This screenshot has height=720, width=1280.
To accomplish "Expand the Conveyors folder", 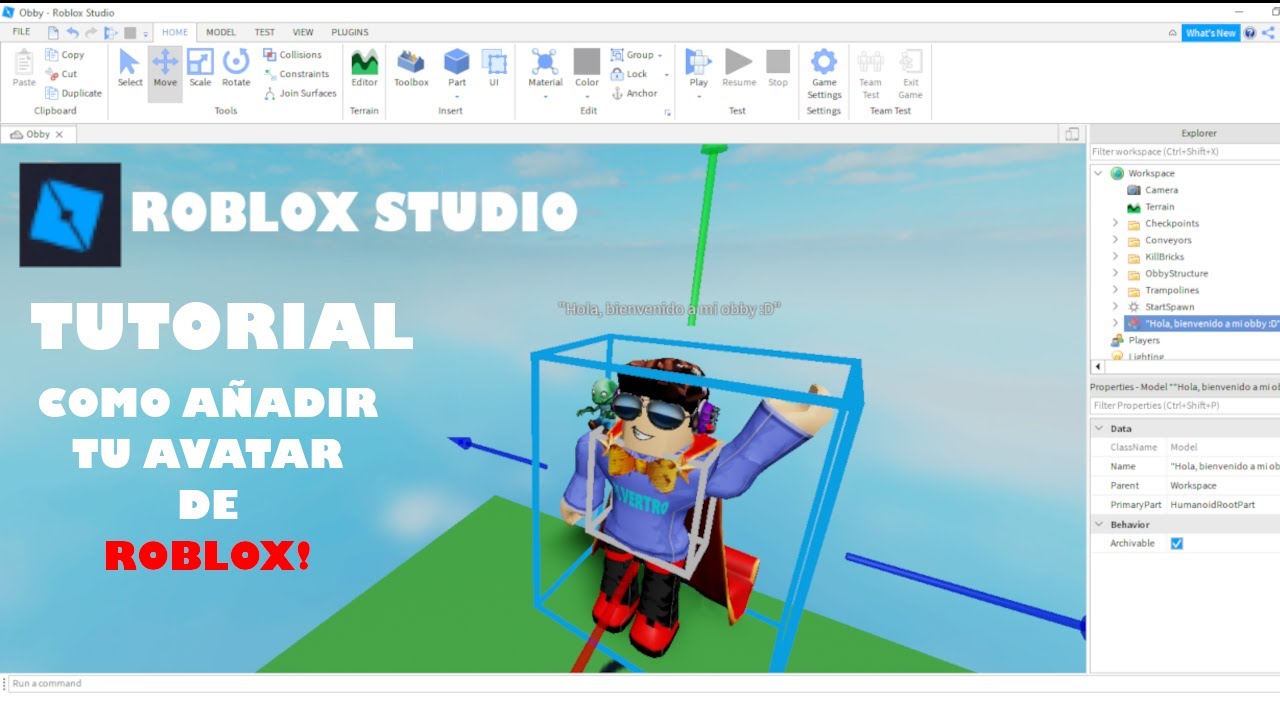I will (1115, 240).
